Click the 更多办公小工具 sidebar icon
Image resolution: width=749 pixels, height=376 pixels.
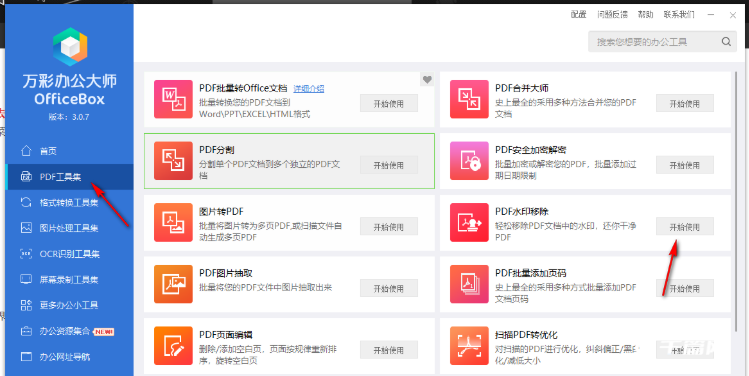(26, 305)
